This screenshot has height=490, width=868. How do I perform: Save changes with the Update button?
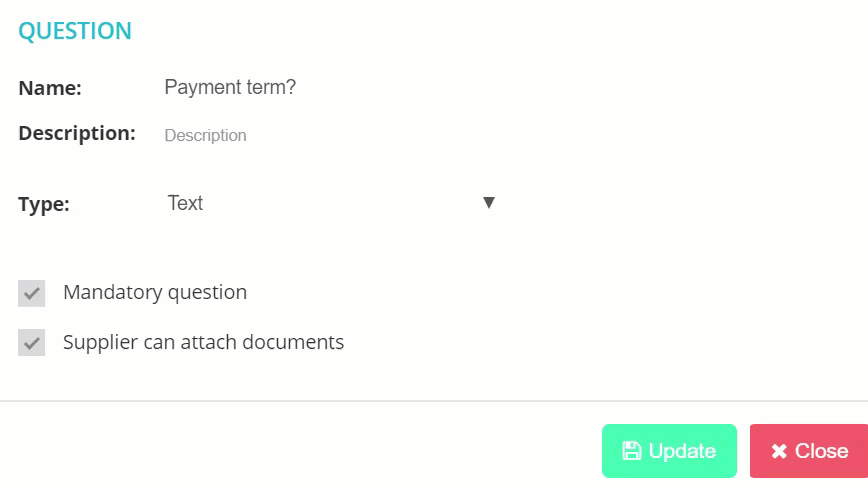tap(669, 451)
